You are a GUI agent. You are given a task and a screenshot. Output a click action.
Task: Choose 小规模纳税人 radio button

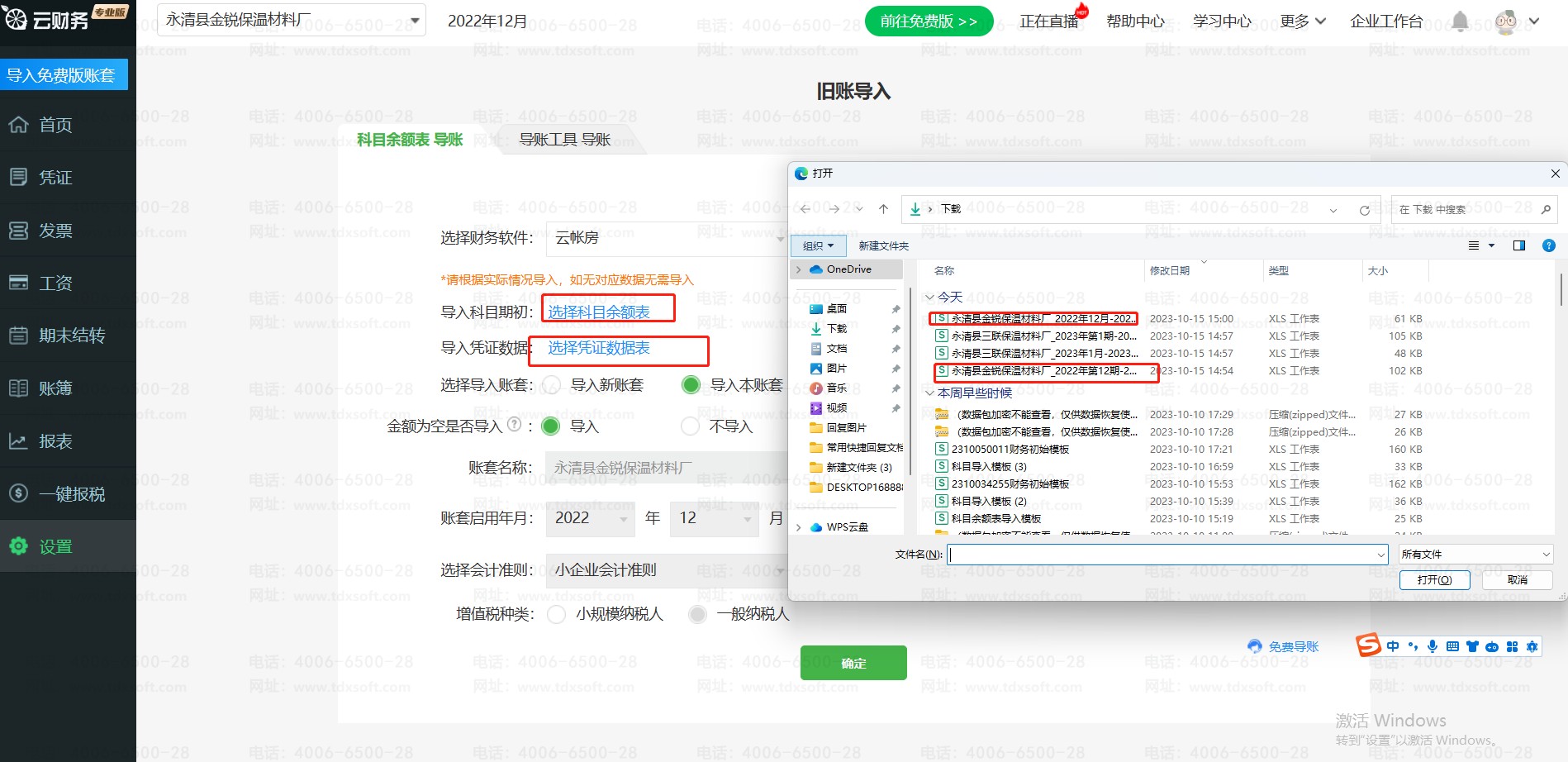pos(557,614)
